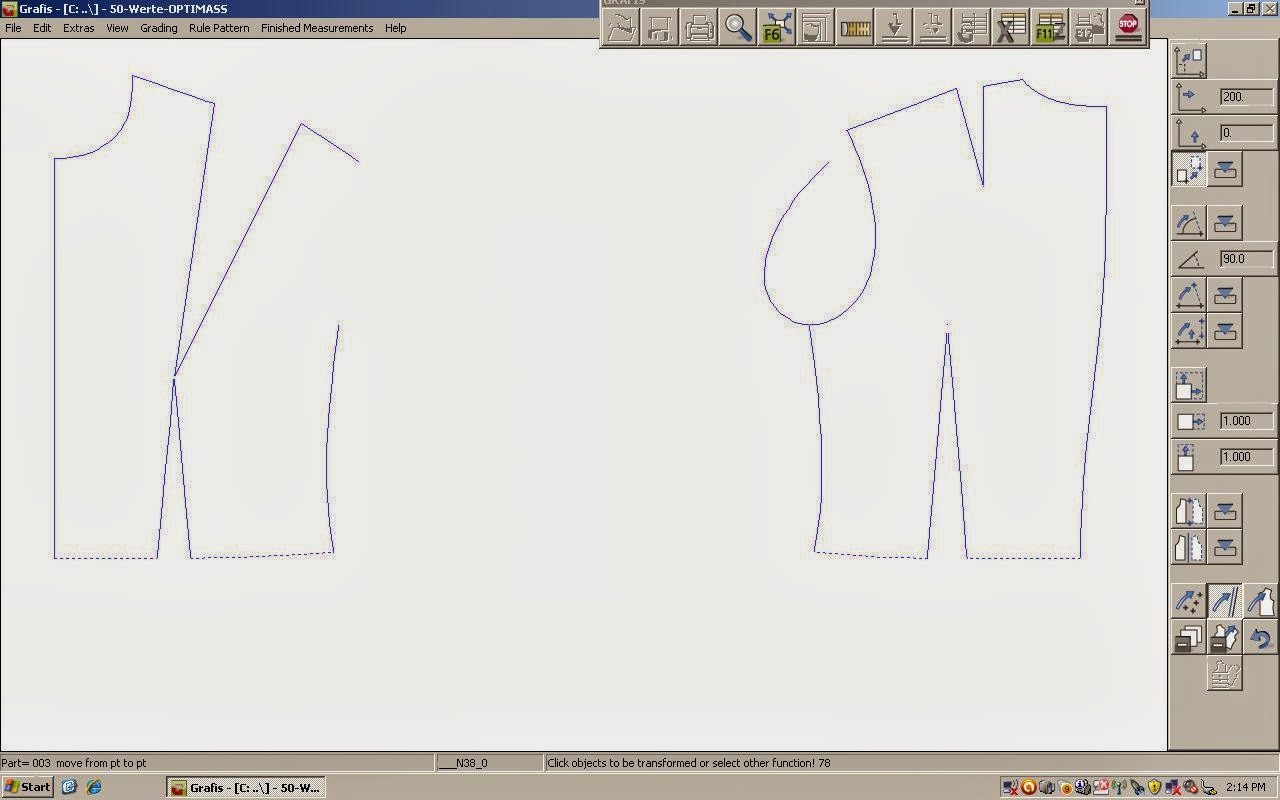
Task: Click the Windows Start button
Action: coord(28,787)
